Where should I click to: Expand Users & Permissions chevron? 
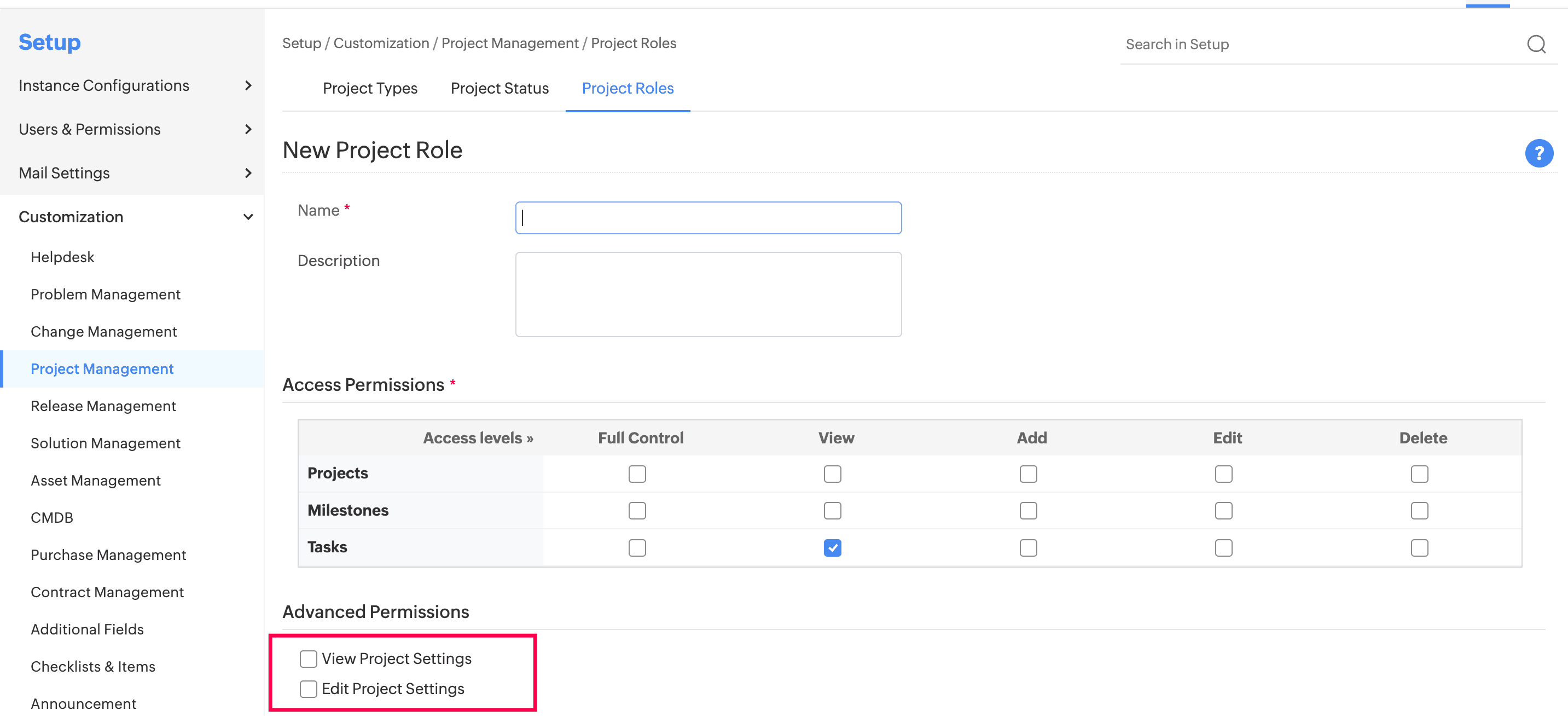pyautogui.click(x=248, y=129)
